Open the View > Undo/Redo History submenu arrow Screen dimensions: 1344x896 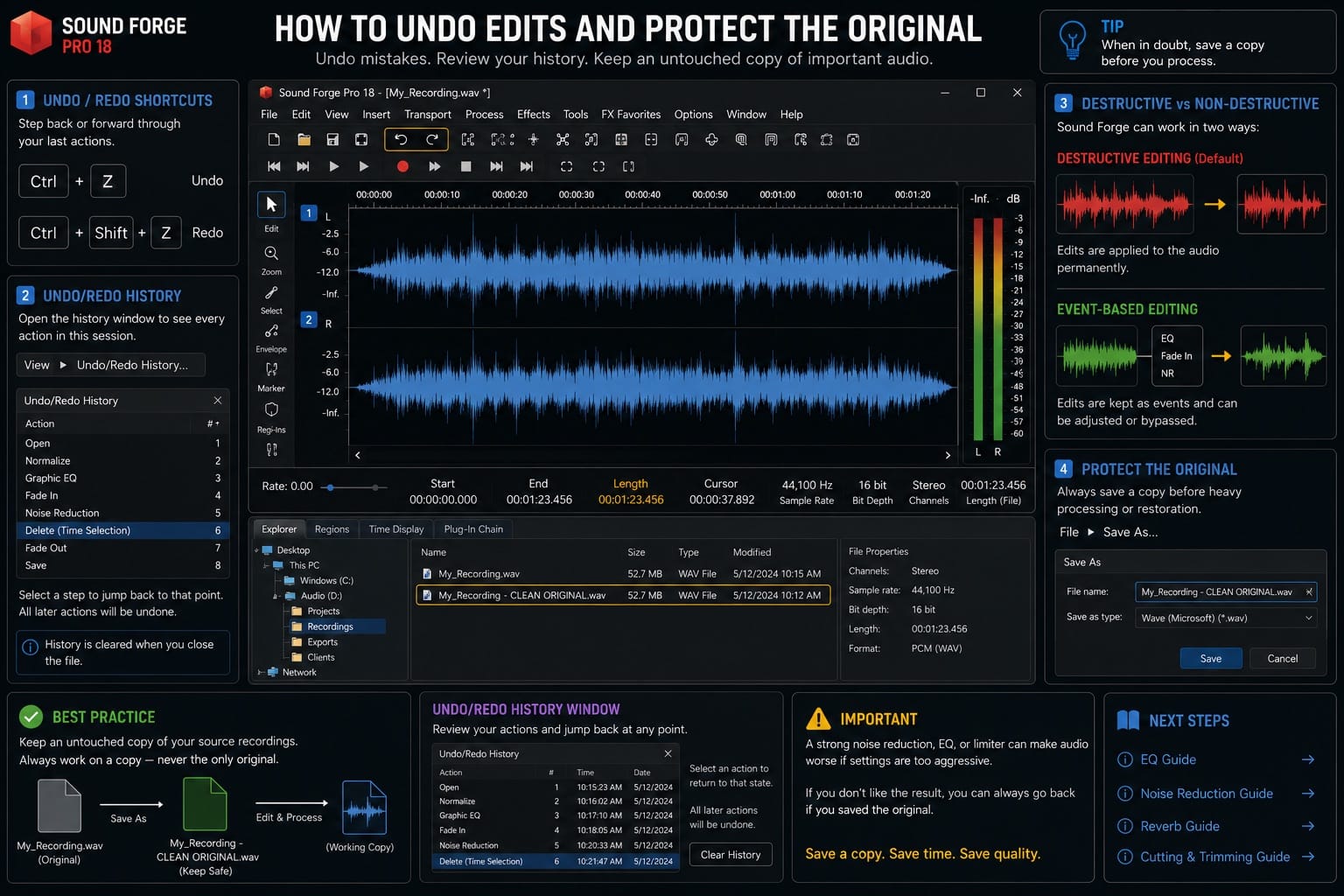(x=63, y=365)
